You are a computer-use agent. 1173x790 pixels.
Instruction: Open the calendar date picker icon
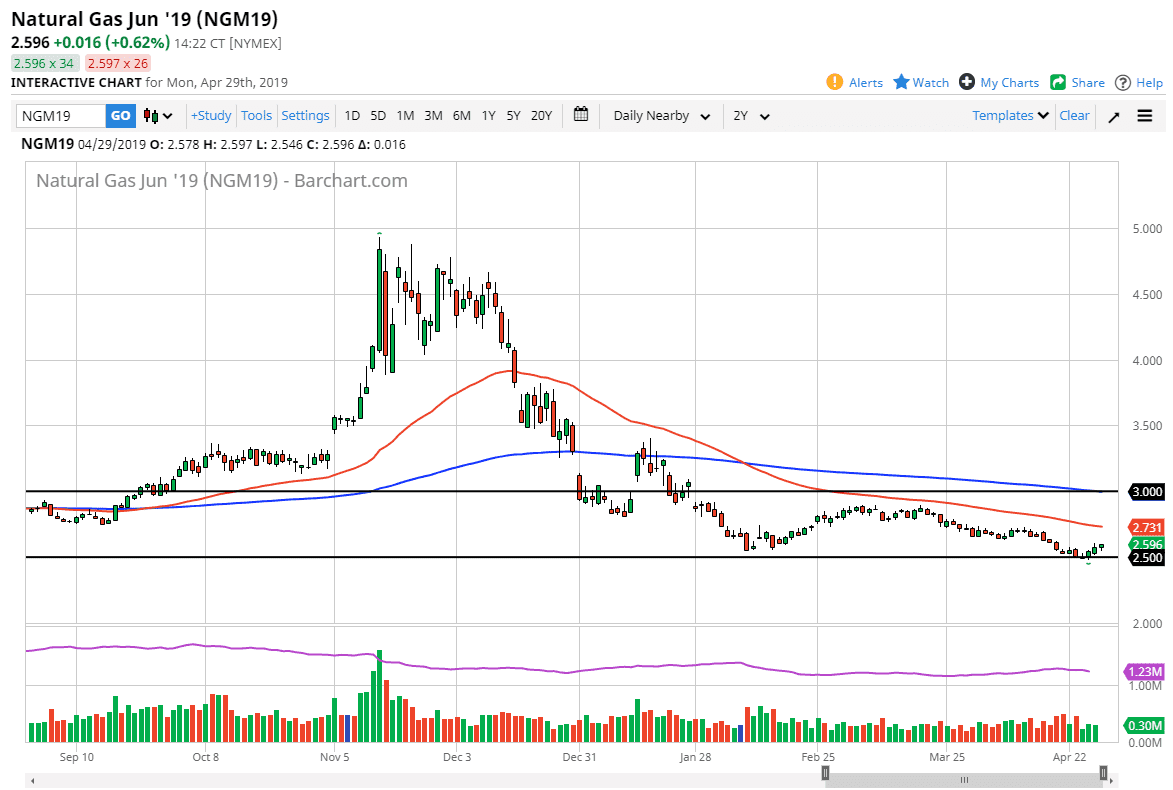click(581, 115)
